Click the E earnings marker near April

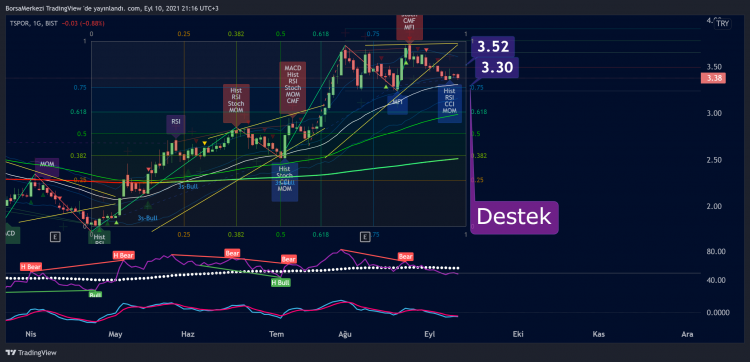point(56,236)
